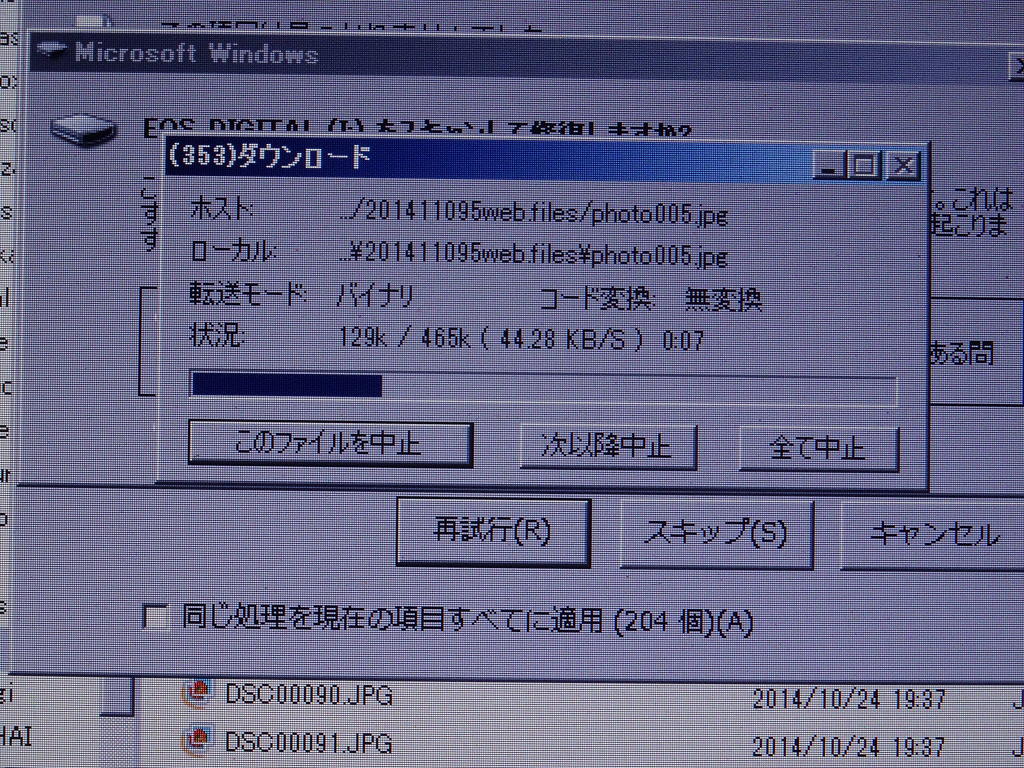Close the (353)ダウンロード window
The image size is (1024, 768).
click(903, 166)
